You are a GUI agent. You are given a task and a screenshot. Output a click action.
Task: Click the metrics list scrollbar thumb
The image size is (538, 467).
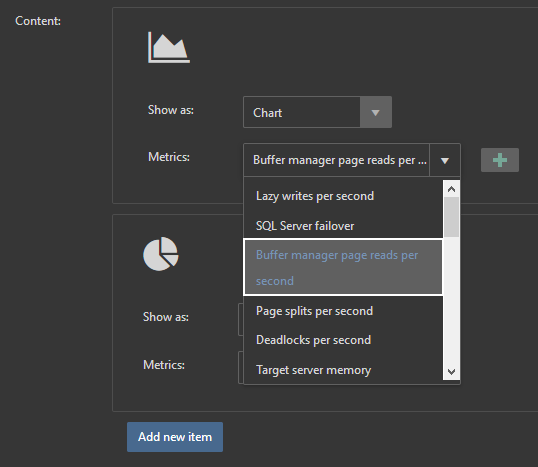pyautogui.click(x=452, y=217)
